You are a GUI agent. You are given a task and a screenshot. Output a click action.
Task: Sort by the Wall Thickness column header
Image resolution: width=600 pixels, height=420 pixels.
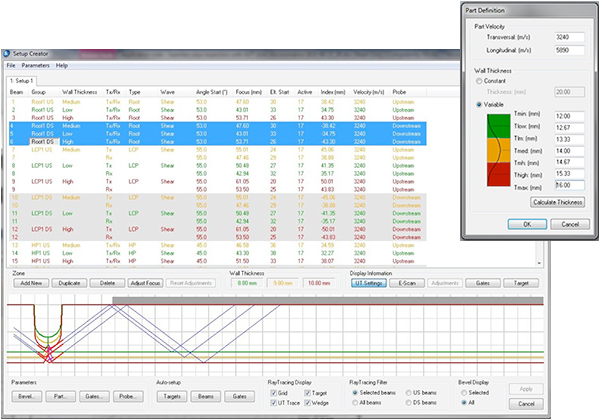79,91
